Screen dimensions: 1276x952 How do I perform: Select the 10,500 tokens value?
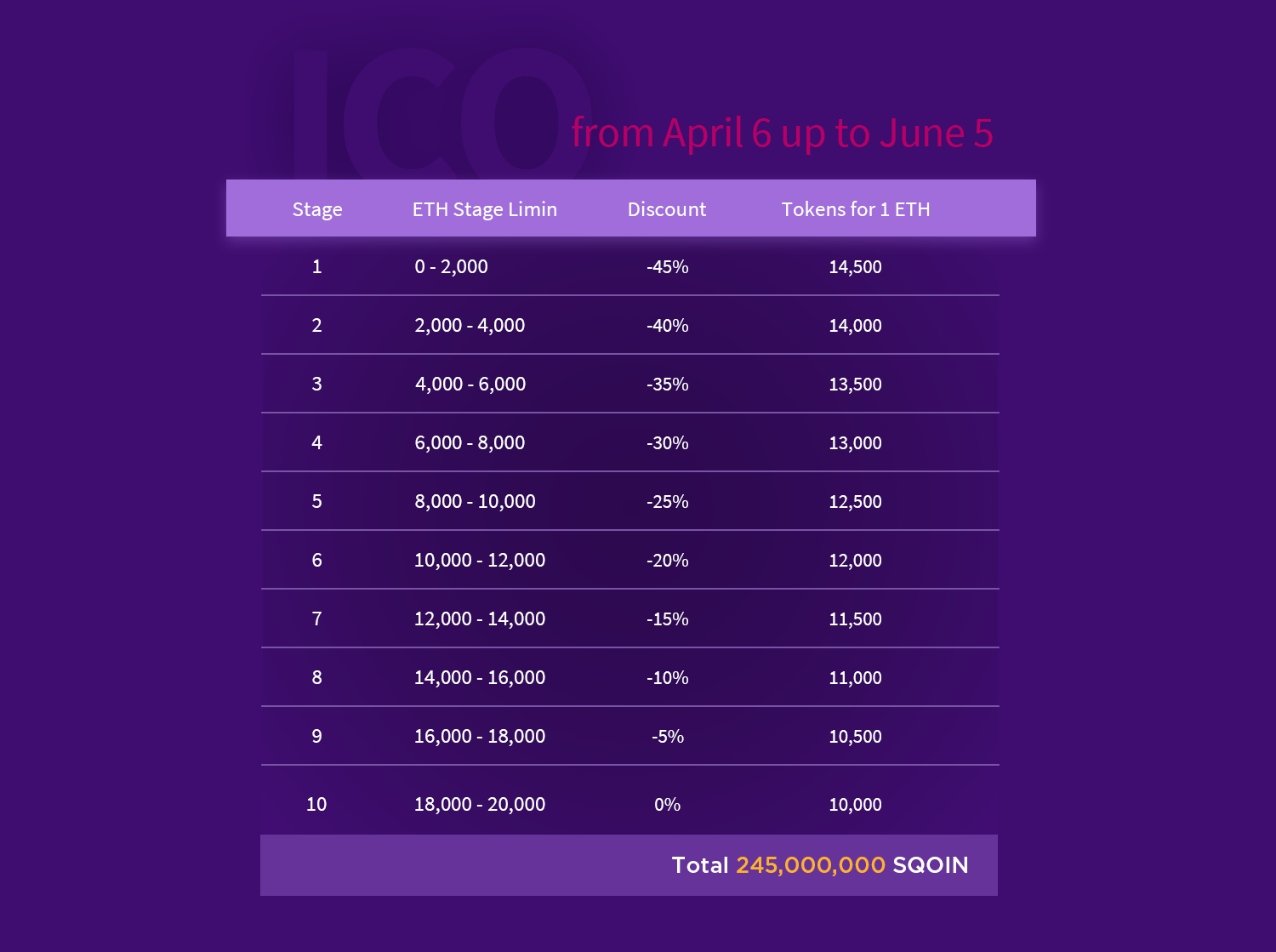pos(855,737)
